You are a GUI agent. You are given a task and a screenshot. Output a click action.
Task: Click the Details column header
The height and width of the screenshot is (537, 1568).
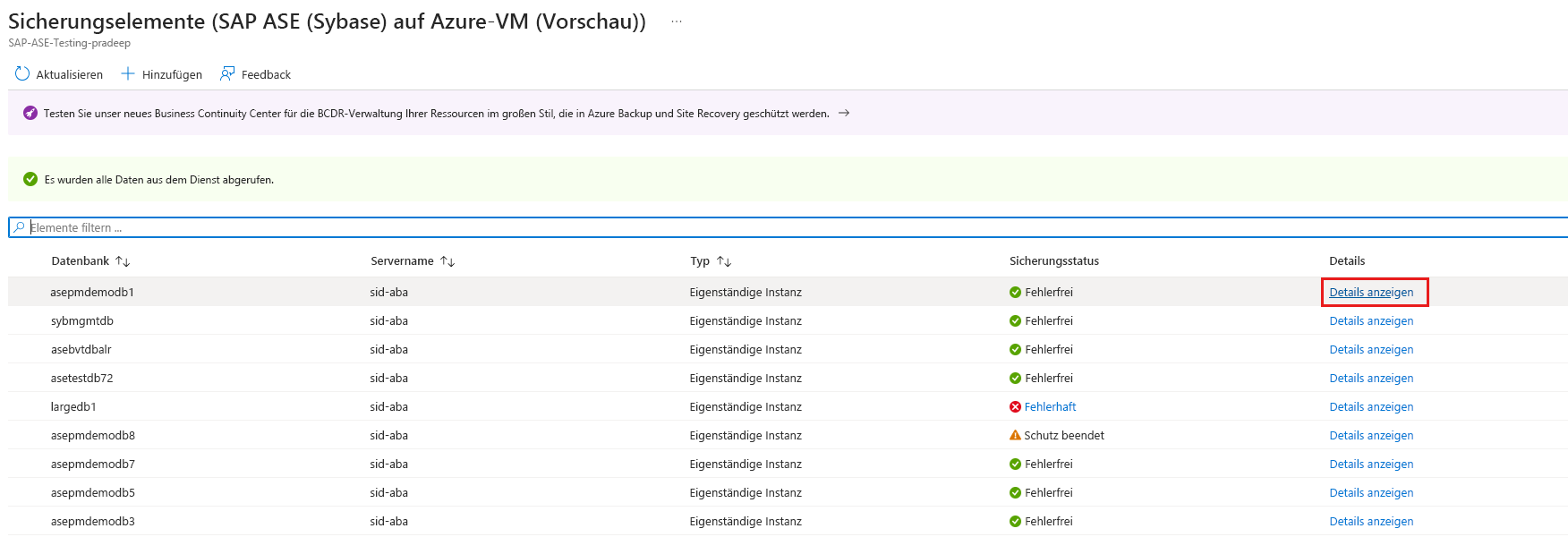point(1347,261)
